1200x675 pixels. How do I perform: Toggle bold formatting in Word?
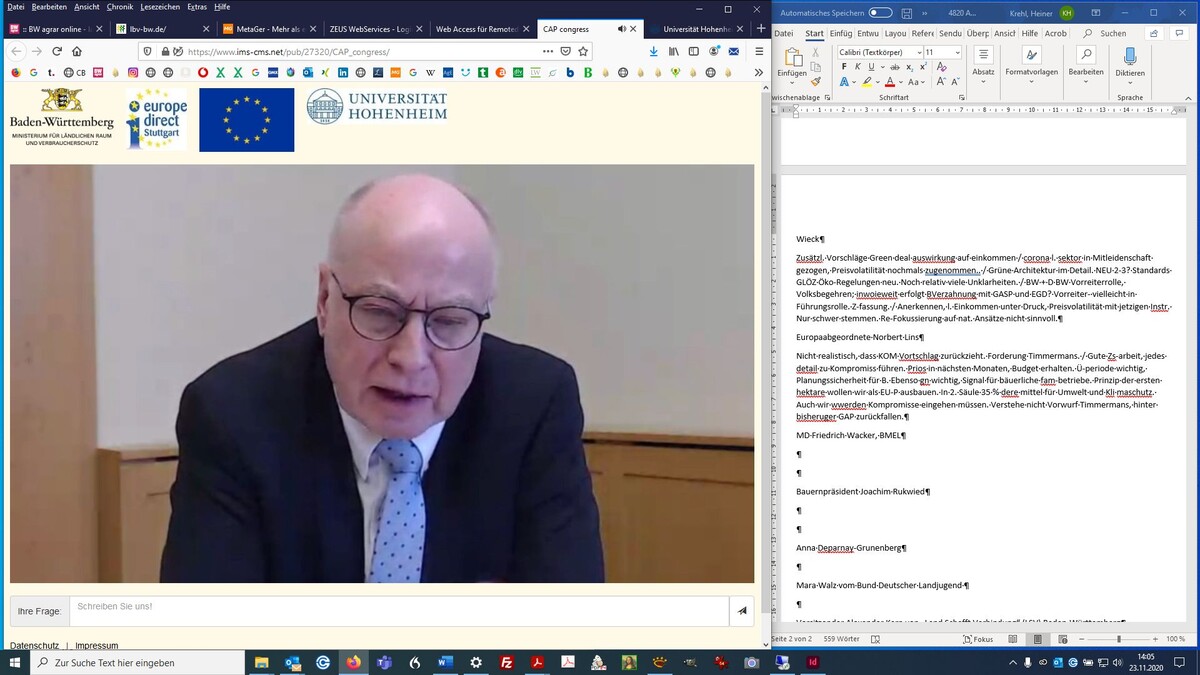click(x=844, y=67)
